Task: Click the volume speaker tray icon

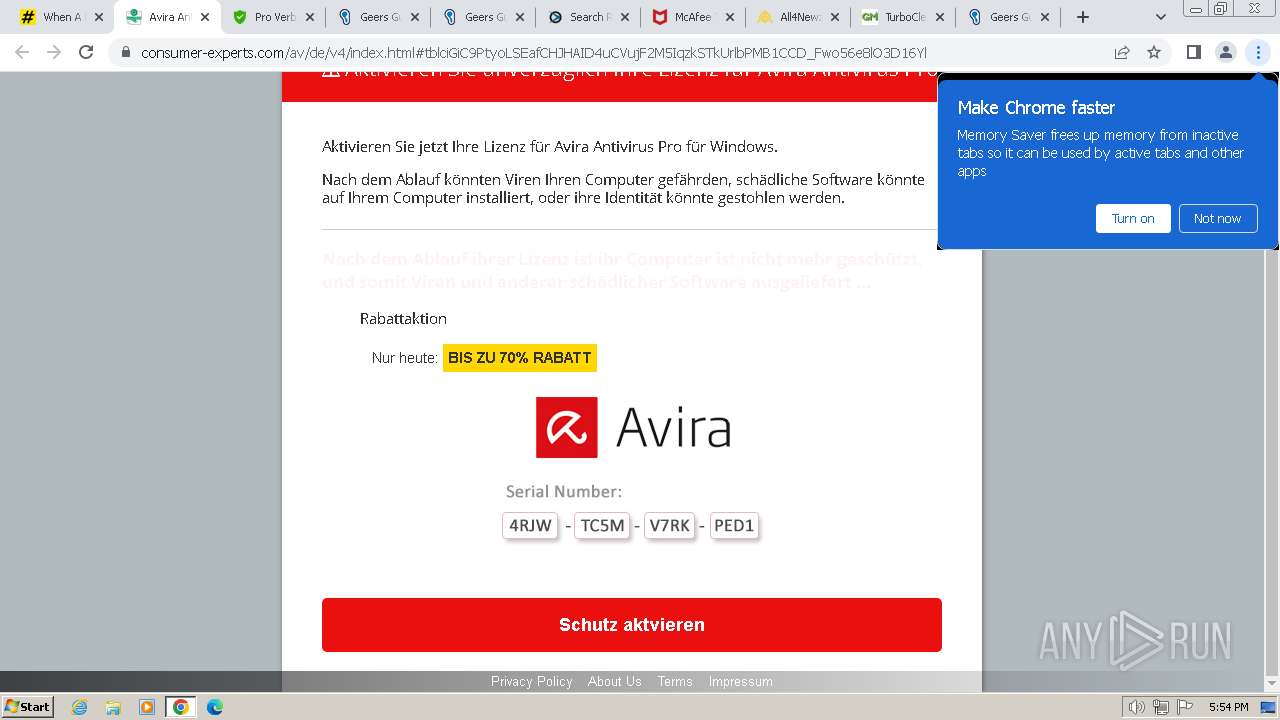Action: point(1137,707)
